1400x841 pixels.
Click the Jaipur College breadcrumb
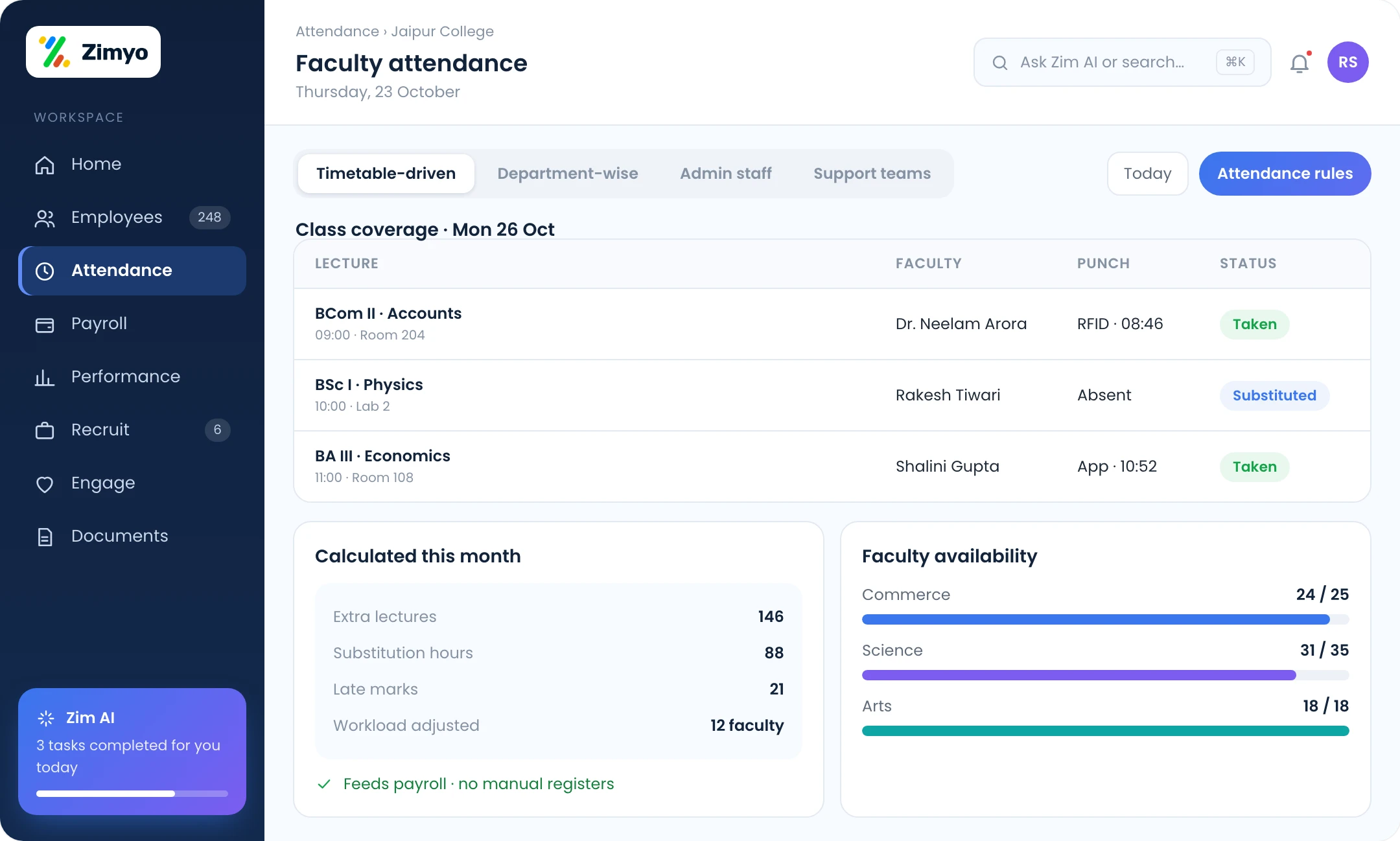(x=442, y=31)
